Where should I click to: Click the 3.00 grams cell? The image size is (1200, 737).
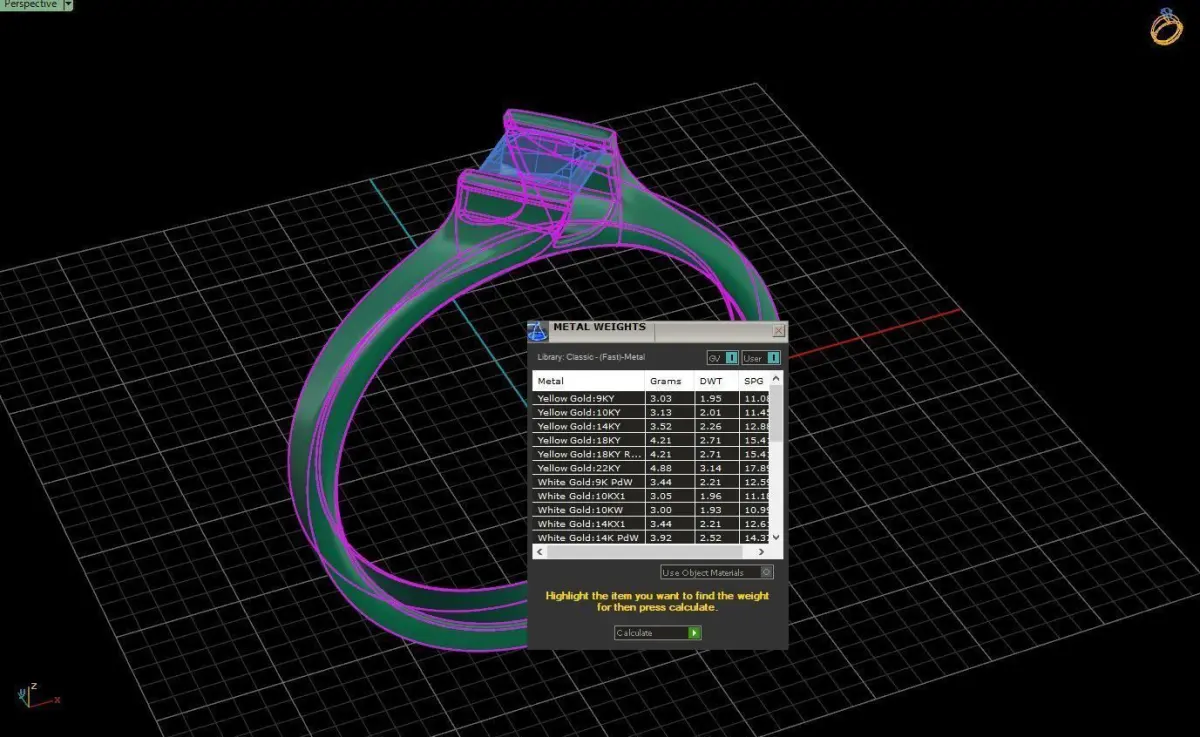point(669,510)
